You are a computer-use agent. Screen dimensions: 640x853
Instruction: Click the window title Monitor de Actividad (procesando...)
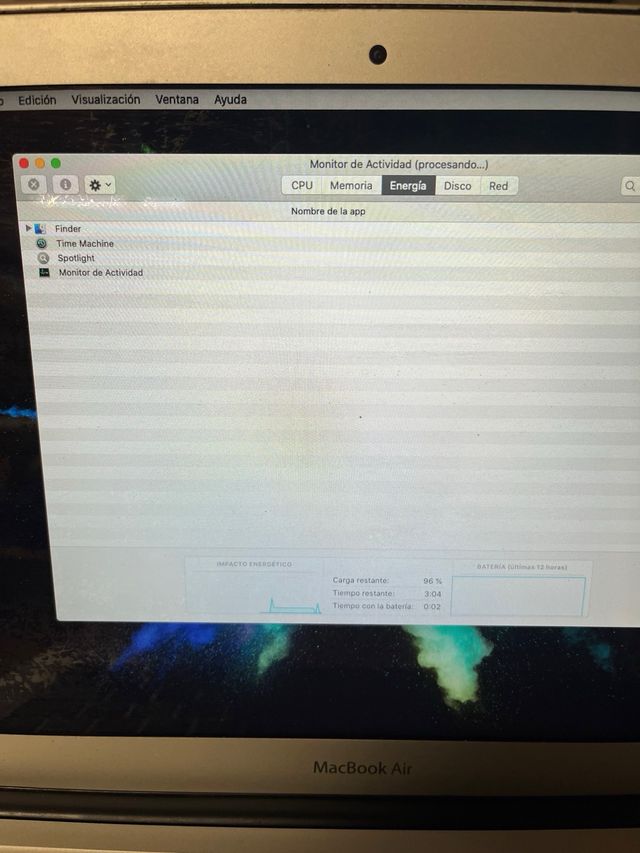399,164
